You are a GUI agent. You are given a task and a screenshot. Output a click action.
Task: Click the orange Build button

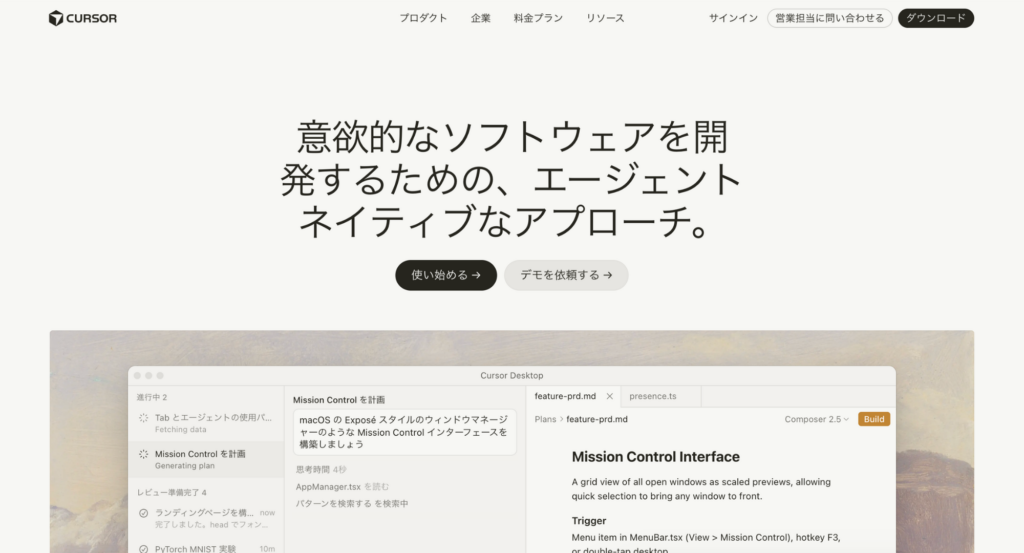874,419
